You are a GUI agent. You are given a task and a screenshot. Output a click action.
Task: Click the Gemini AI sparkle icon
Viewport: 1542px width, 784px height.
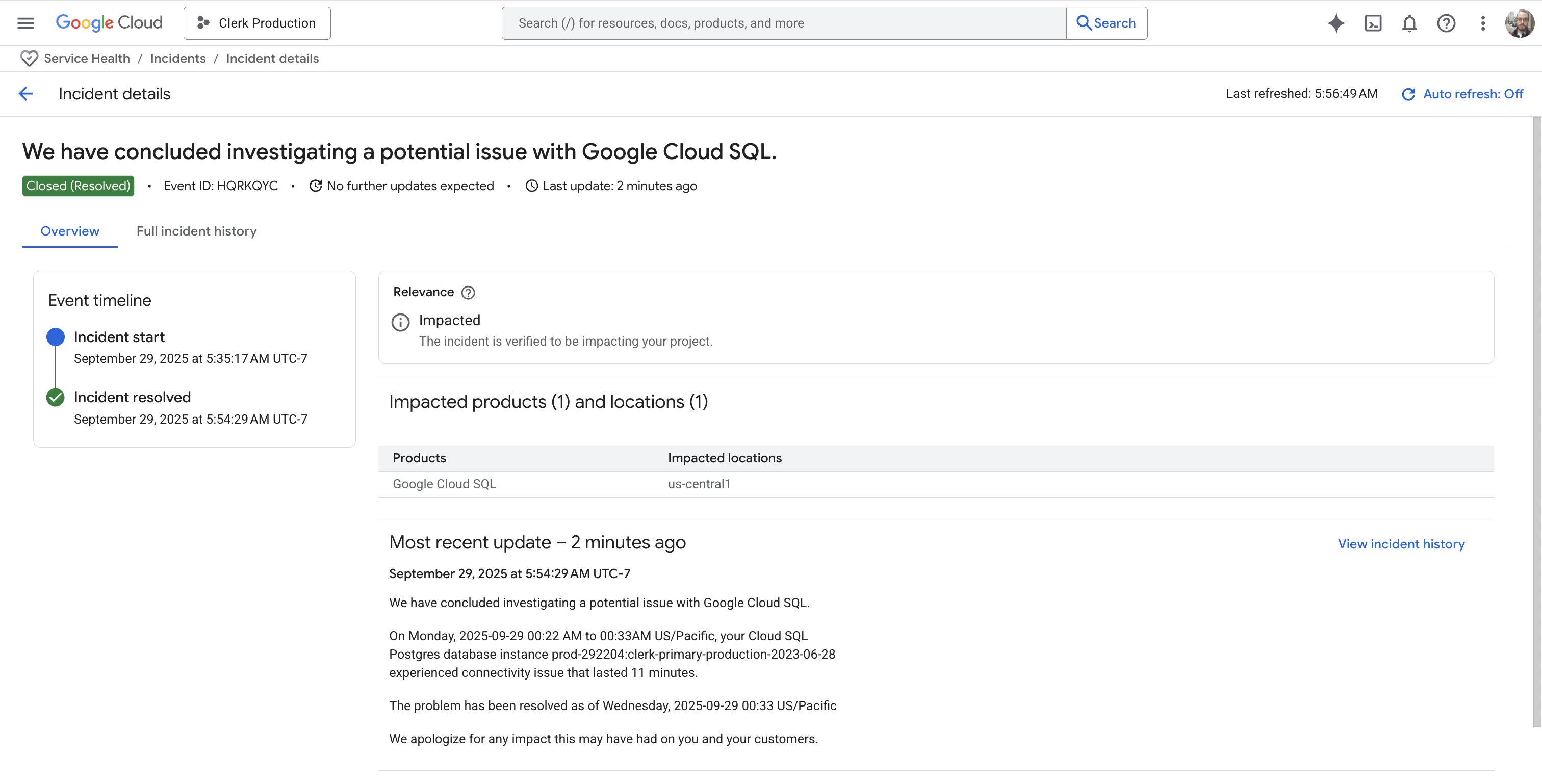1335,23
